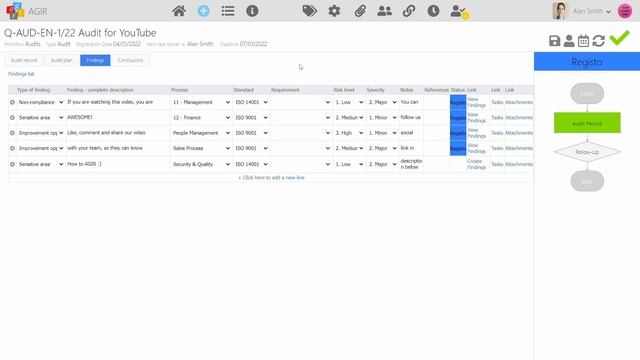Click the green checkmark complete icon
The image size is (640, 360).
click(620, 38)
